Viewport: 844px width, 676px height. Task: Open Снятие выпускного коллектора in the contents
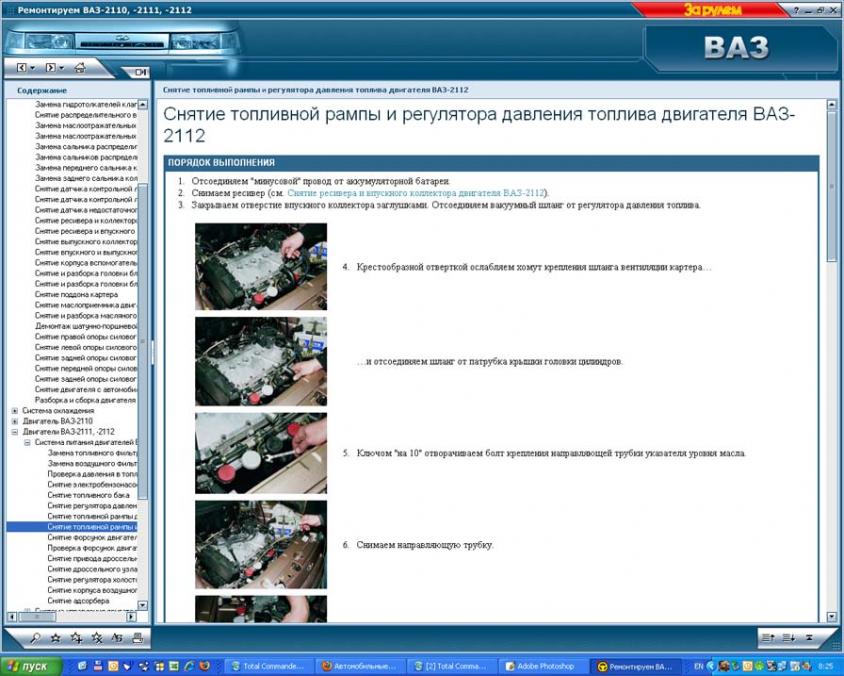(x=86, y=242)
